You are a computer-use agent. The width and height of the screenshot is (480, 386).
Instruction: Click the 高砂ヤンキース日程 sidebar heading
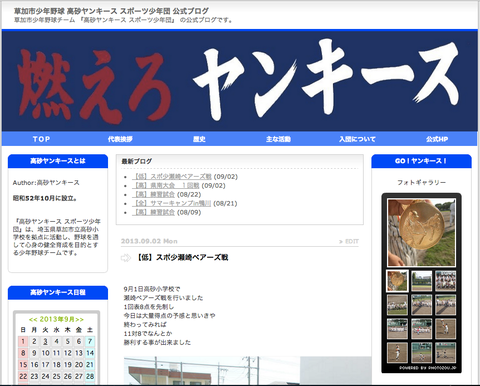point(58,293)
